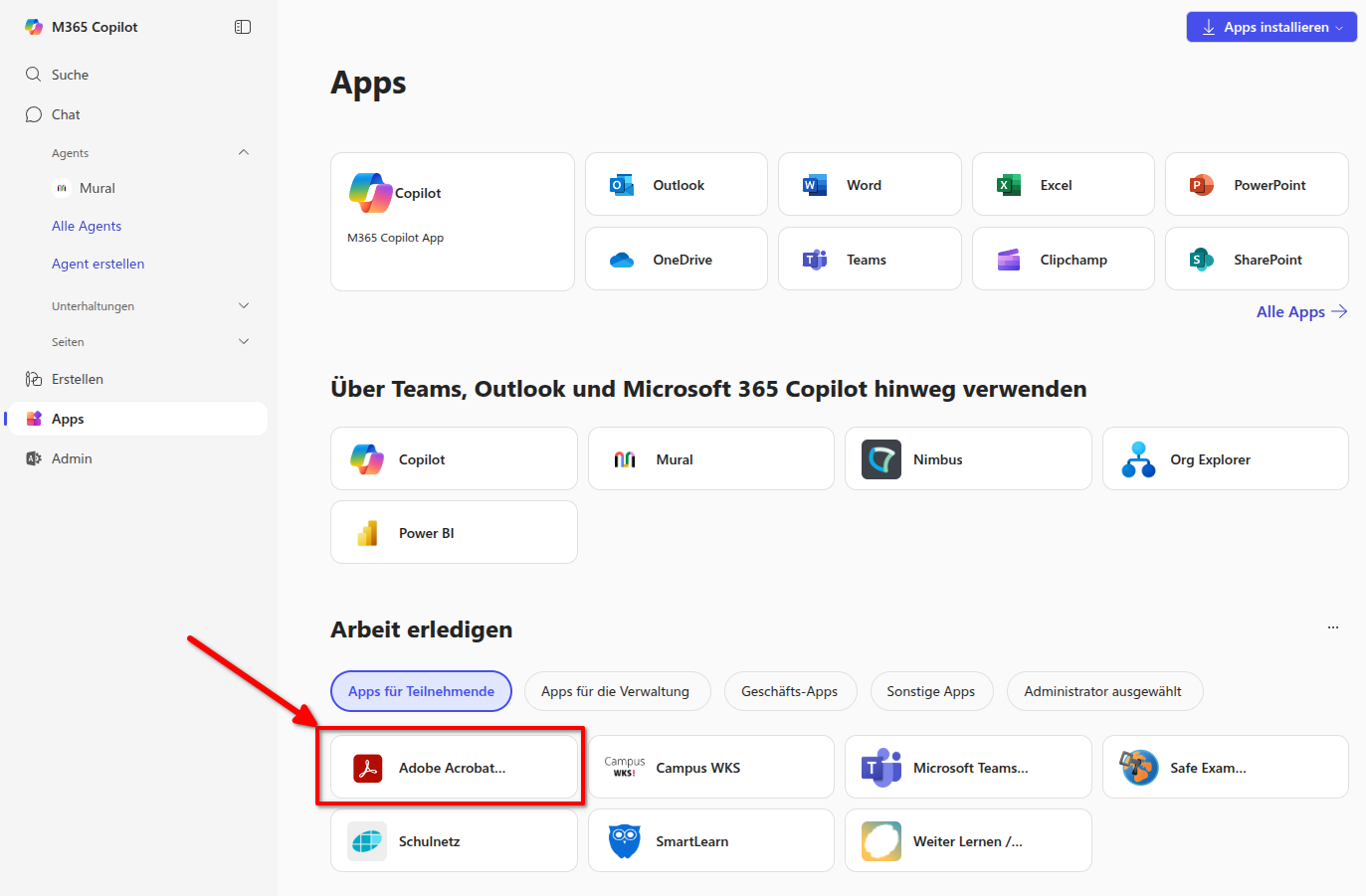Click the Erstellen icon in sidebar

(x=34, y=379)
